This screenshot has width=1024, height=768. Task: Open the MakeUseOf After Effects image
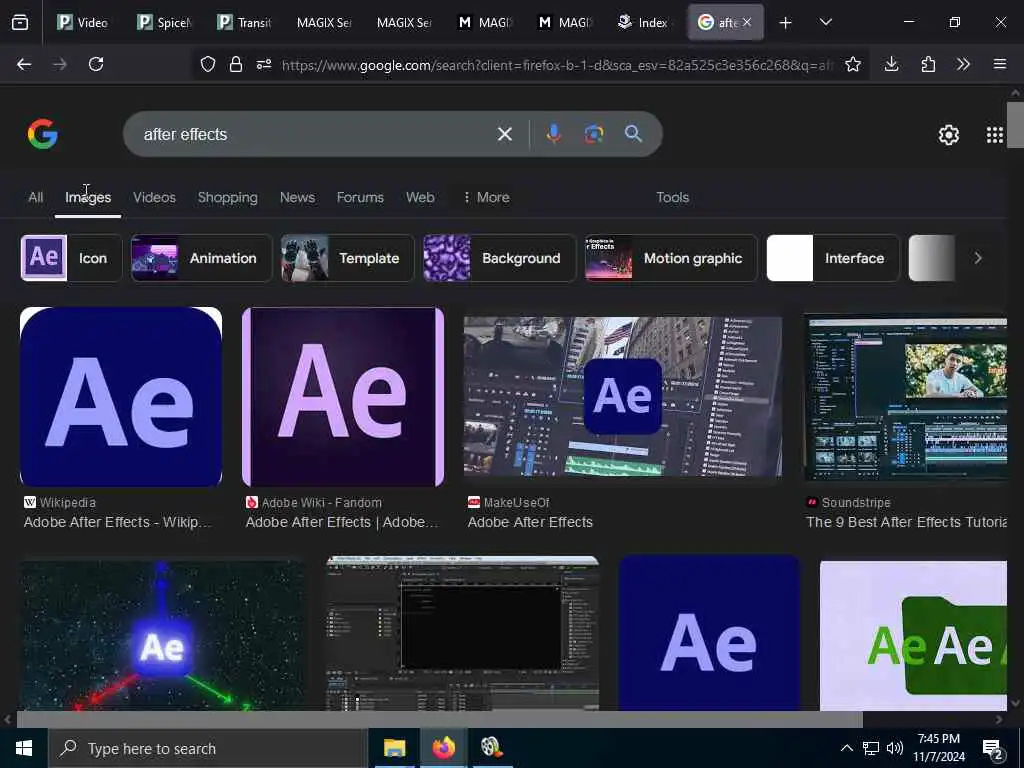pos(622,396)
